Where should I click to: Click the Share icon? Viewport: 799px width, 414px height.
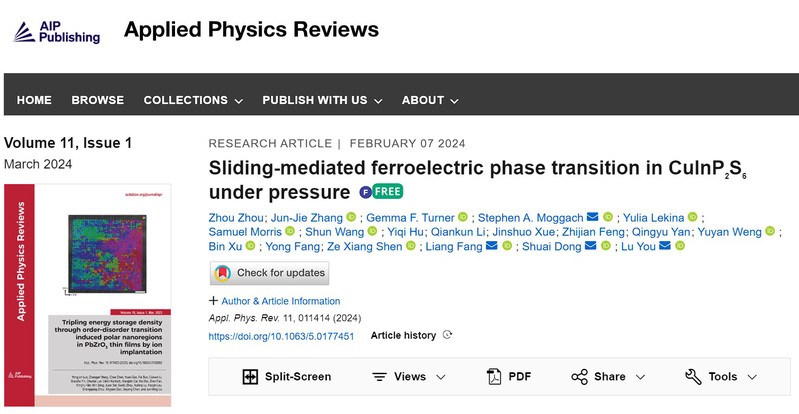[579, 376]
